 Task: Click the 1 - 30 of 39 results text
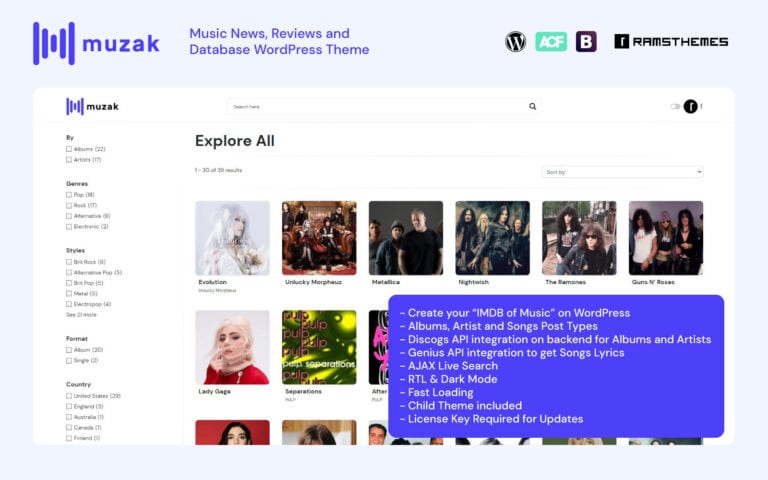coord(218,170)
